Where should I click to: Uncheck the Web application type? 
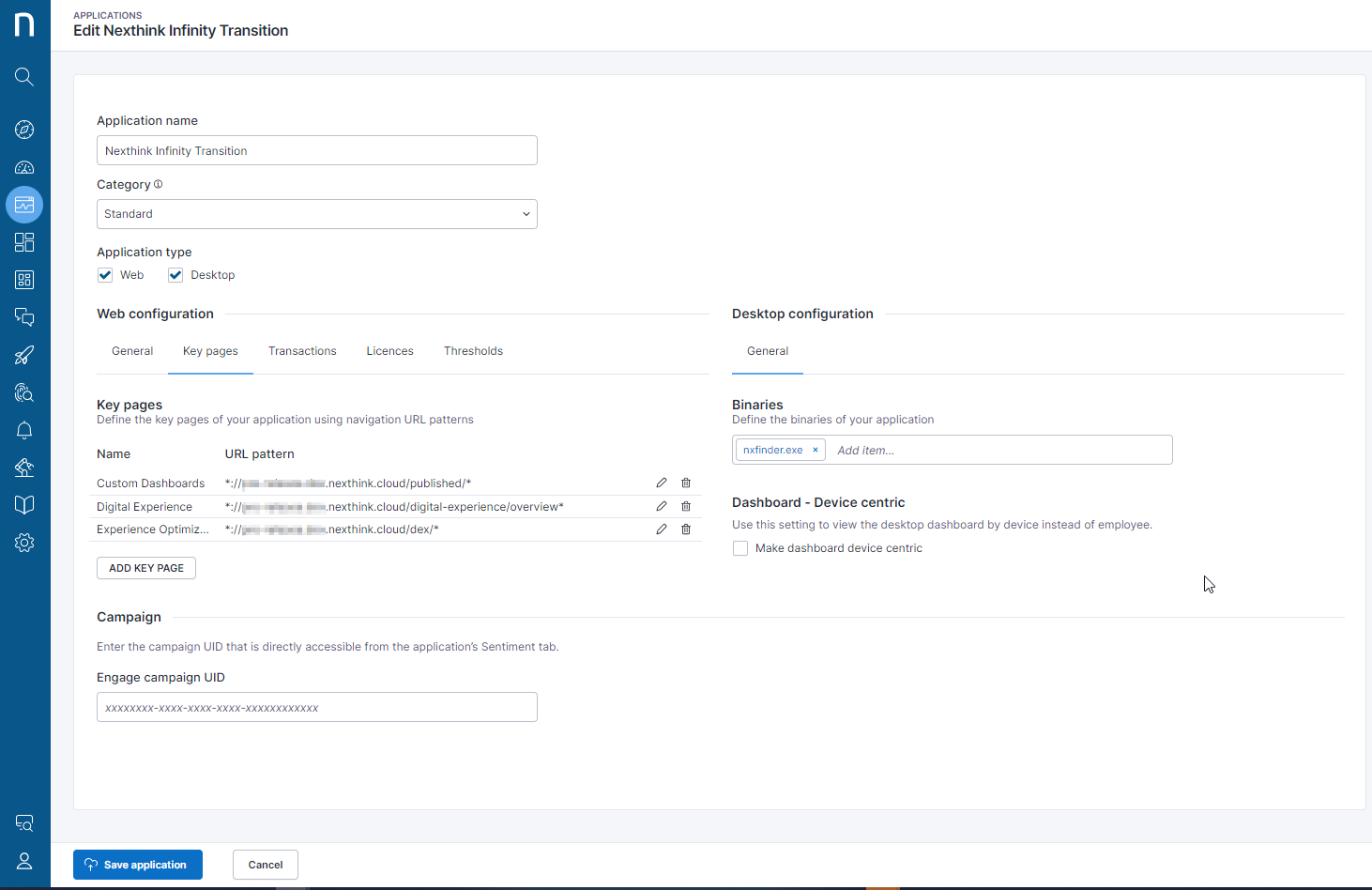tap(105, 275)
